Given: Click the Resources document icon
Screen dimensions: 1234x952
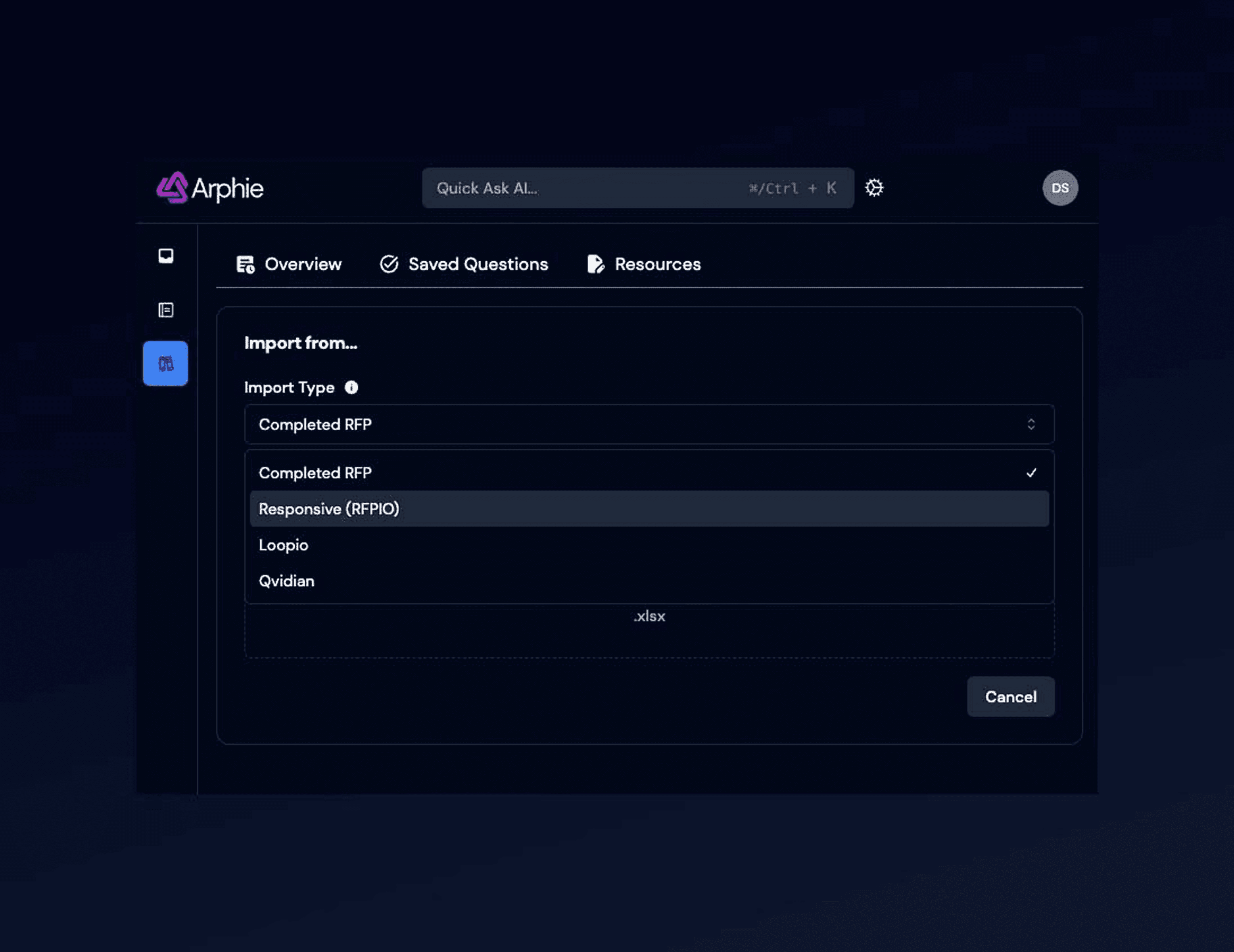Looking at the screenshot, I should (595, 264).
